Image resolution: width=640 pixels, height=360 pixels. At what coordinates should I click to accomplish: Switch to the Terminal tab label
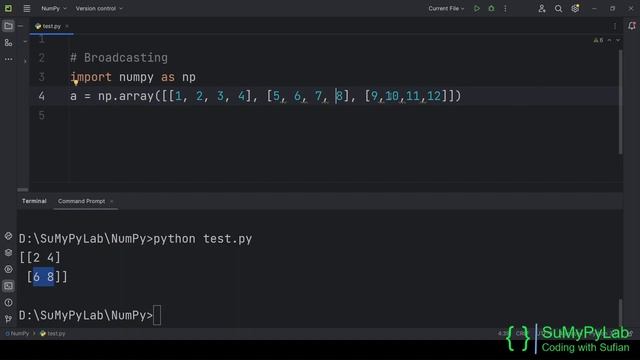(34, 201)
